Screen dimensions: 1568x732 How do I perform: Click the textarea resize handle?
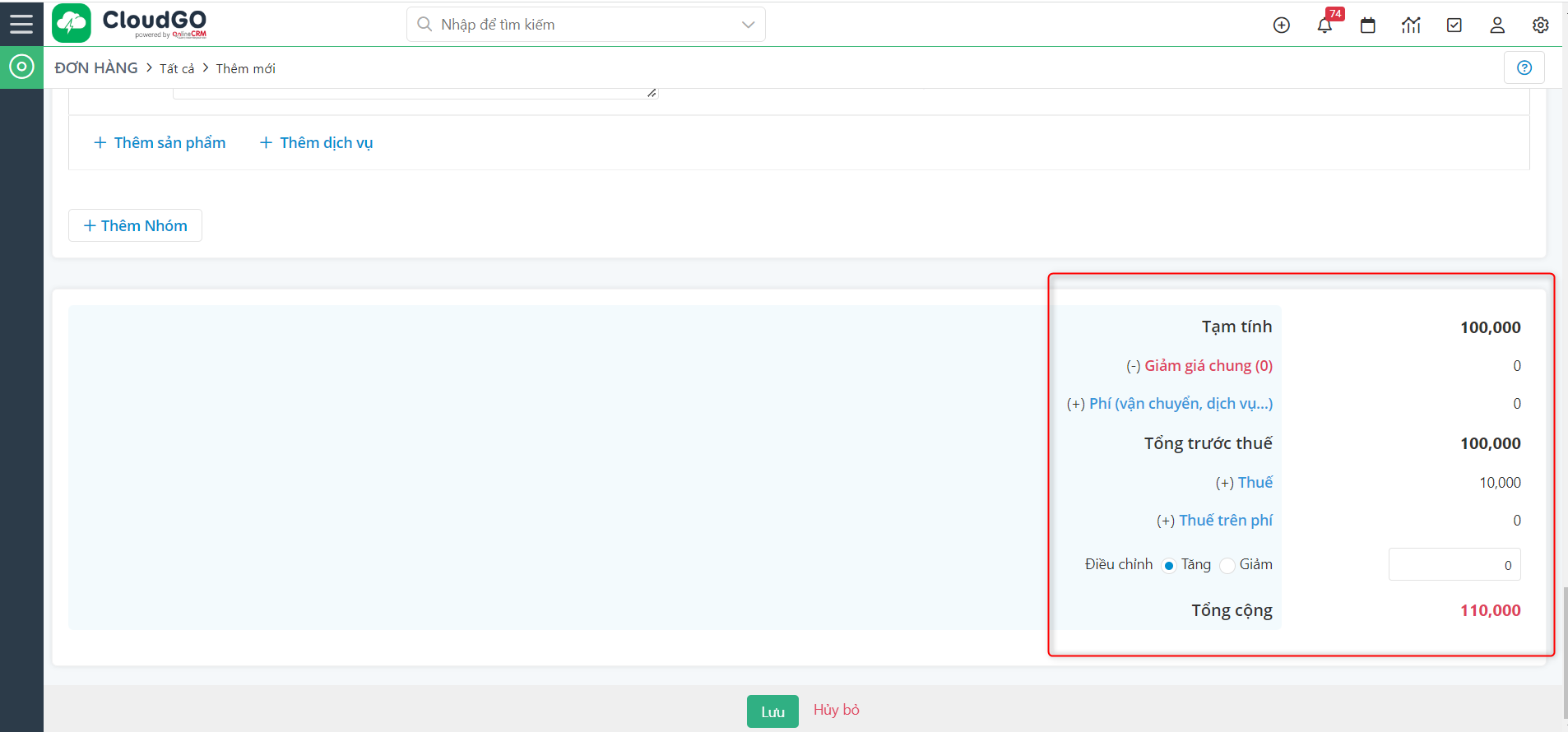click(x=652, y=93)
